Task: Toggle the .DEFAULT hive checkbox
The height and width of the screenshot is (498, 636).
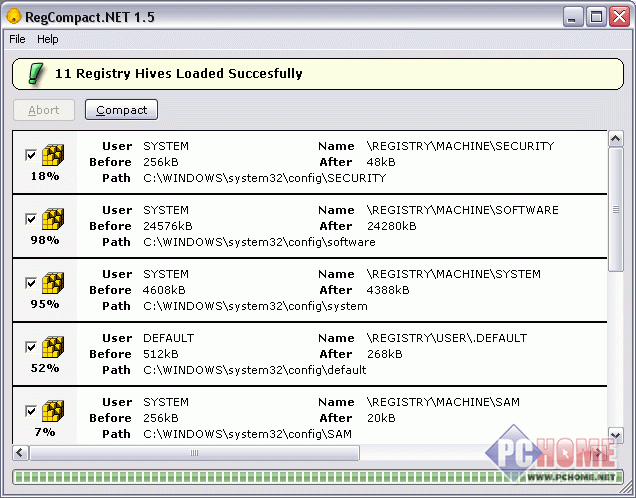Action: [x=31, y=347]
